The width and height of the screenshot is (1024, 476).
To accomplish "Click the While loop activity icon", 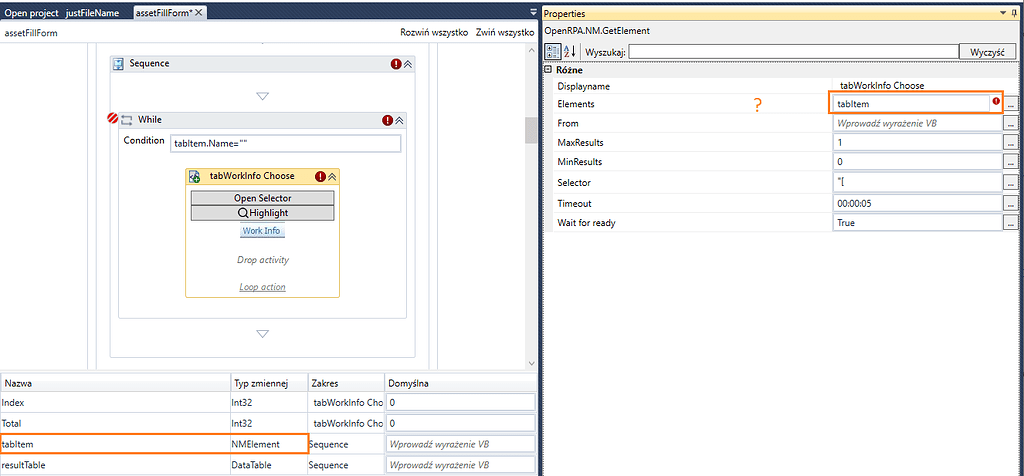I will click(127, 120).
